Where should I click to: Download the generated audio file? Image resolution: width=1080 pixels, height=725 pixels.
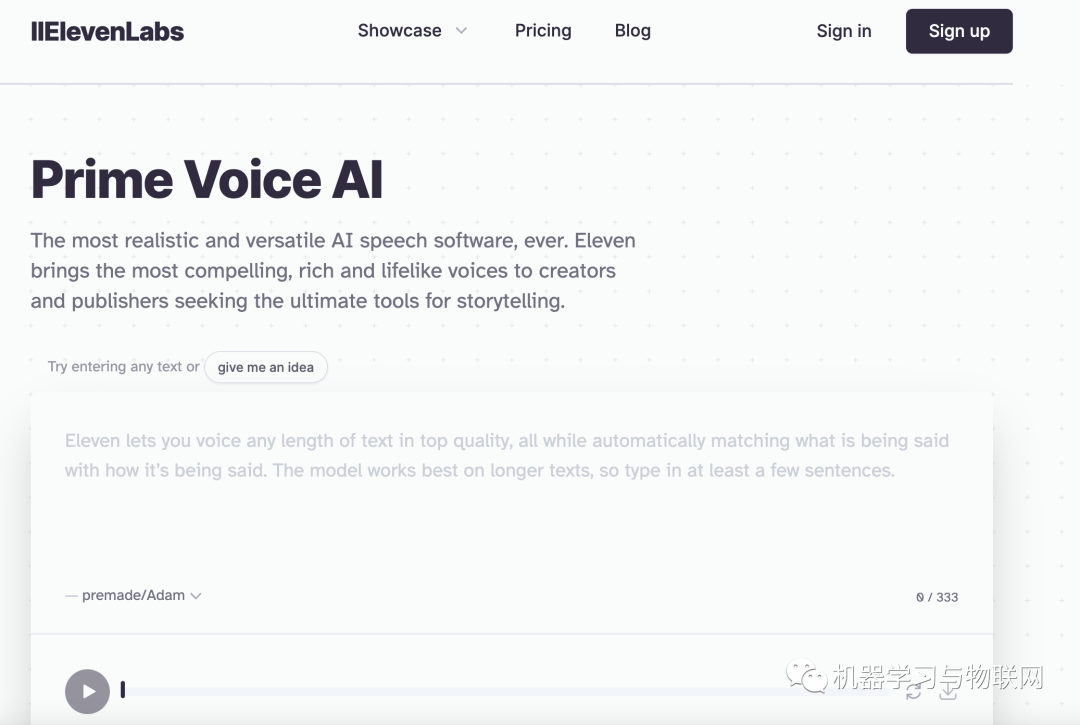coord(947,691)
